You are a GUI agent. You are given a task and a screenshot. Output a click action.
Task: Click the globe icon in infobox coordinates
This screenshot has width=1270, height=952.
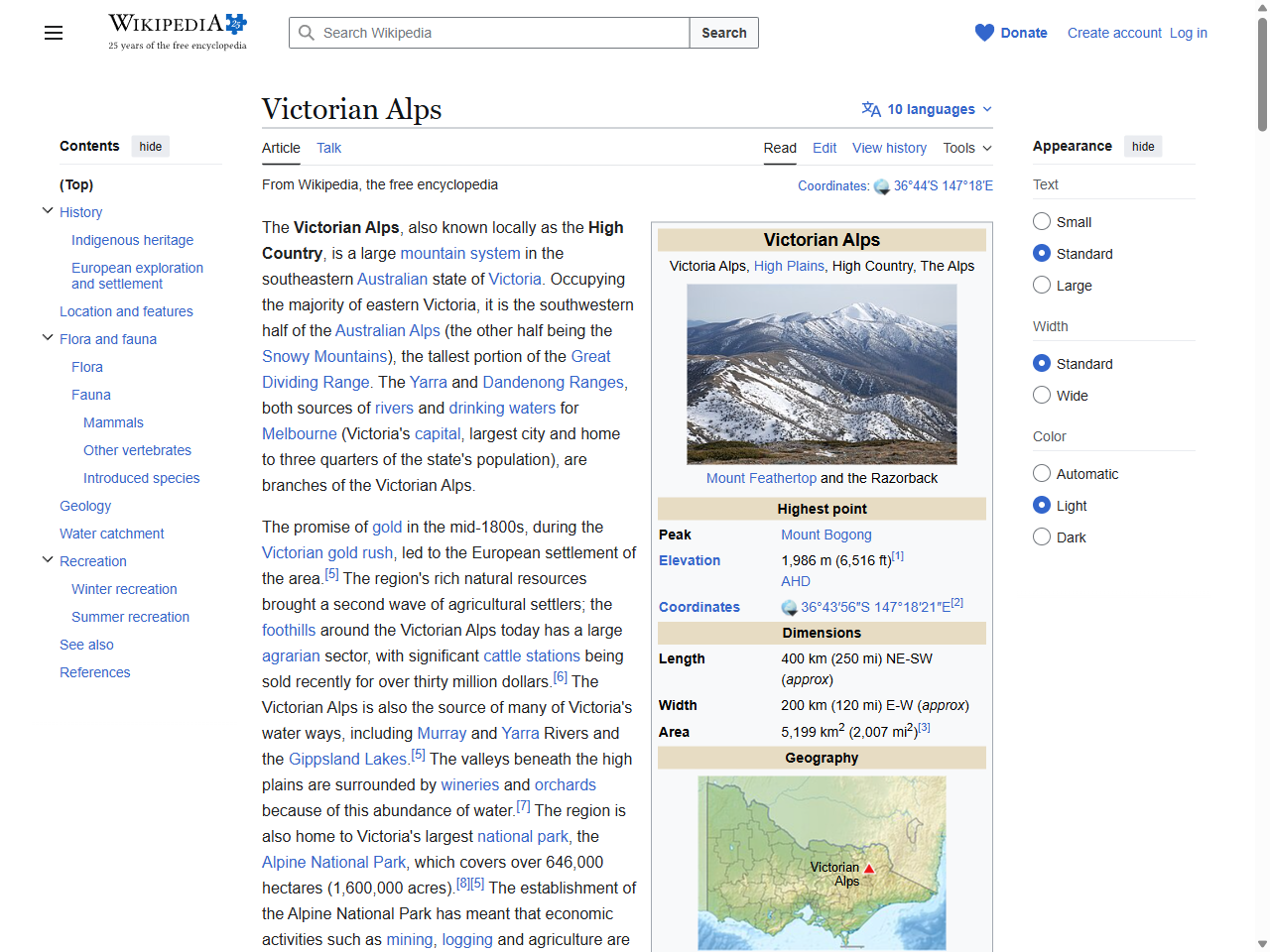pyautogui.click(x=790, y=607)
